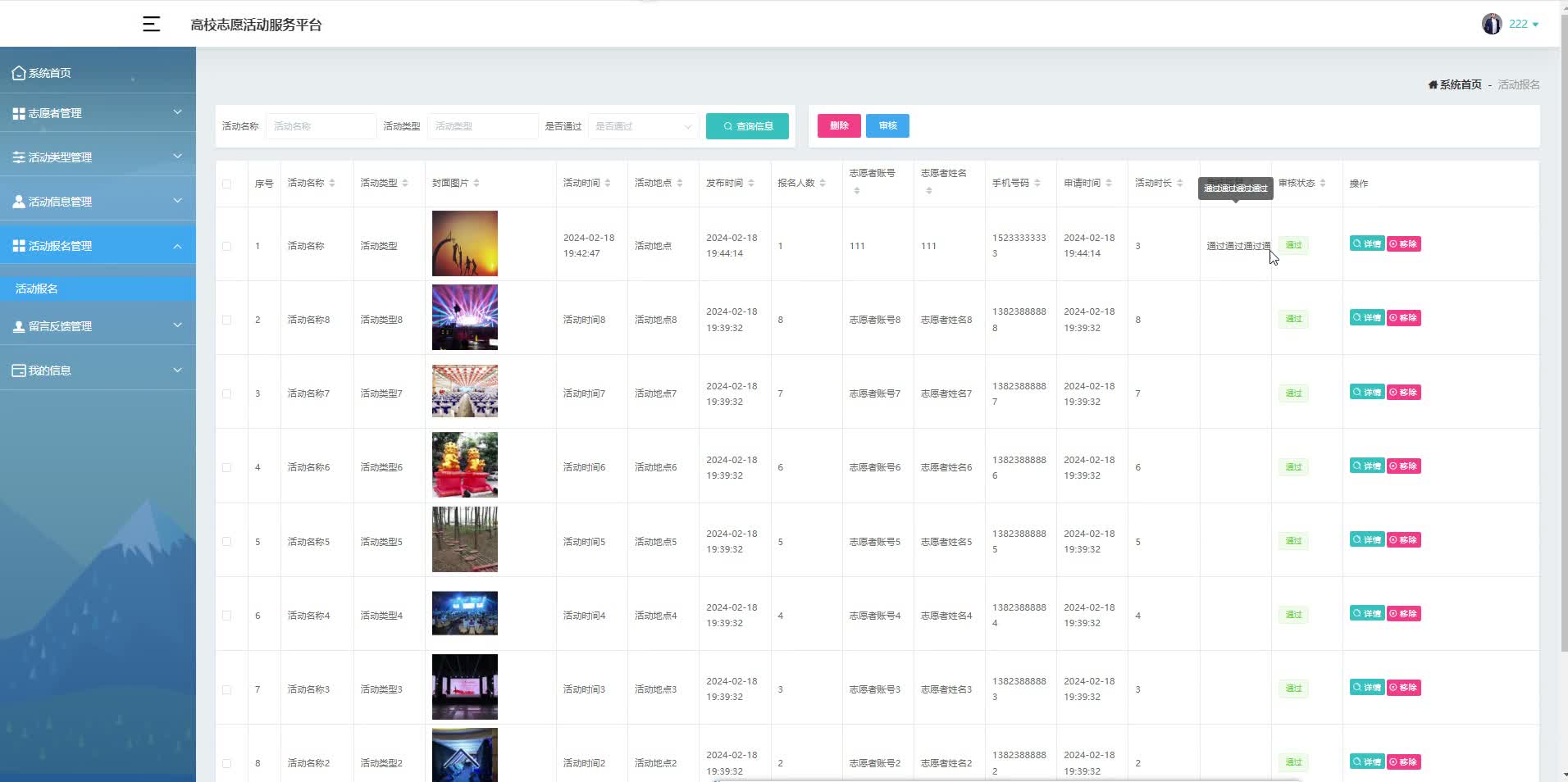Image resolution: width=1568 pixels, height=782 pixels.
Task: Check the checkbox for row 1 活动名称
Action: pos(227,246)
